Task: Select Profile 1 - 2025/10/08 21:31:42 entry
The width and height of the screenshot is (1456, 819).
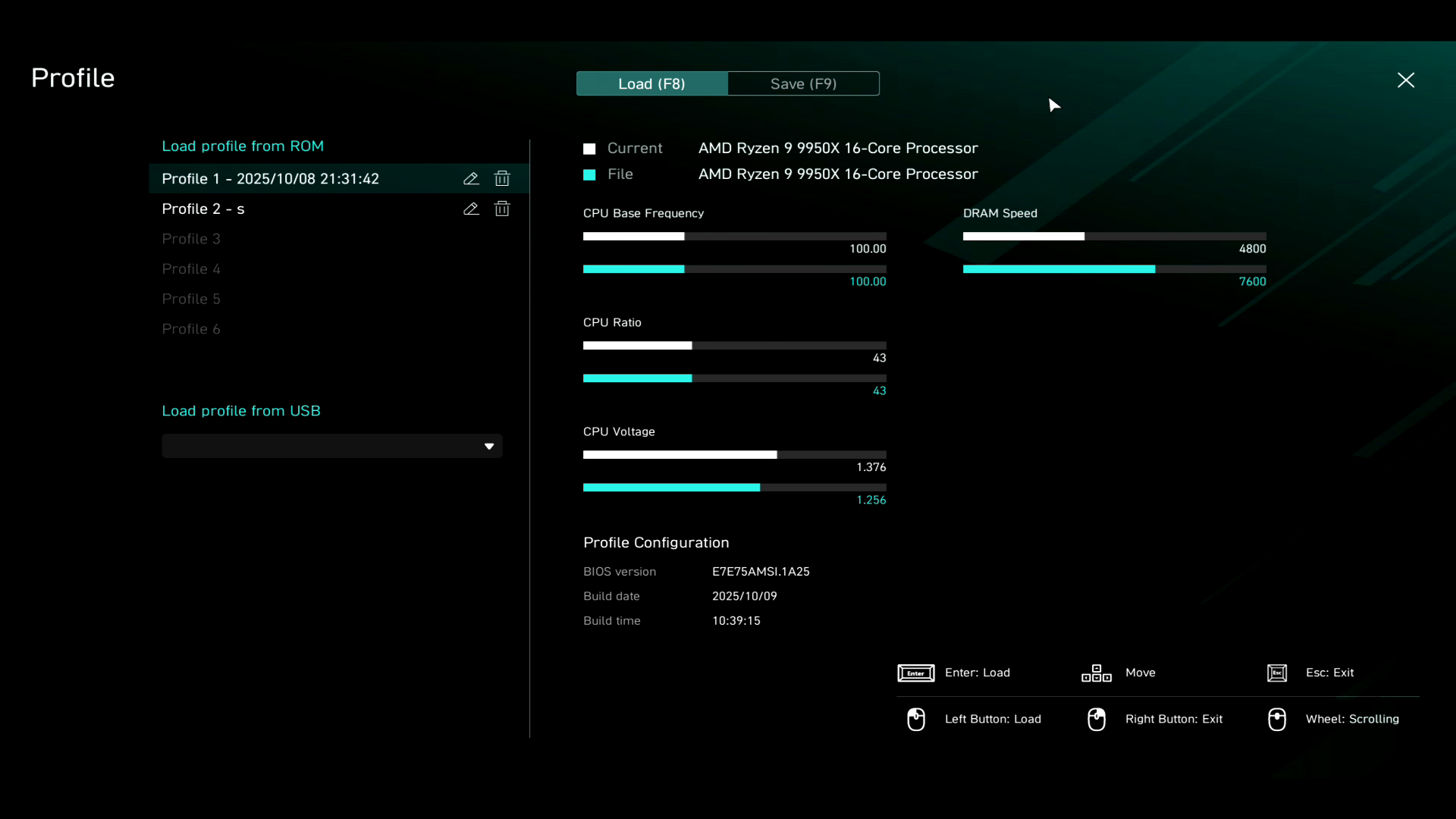Action: point(271,179)
